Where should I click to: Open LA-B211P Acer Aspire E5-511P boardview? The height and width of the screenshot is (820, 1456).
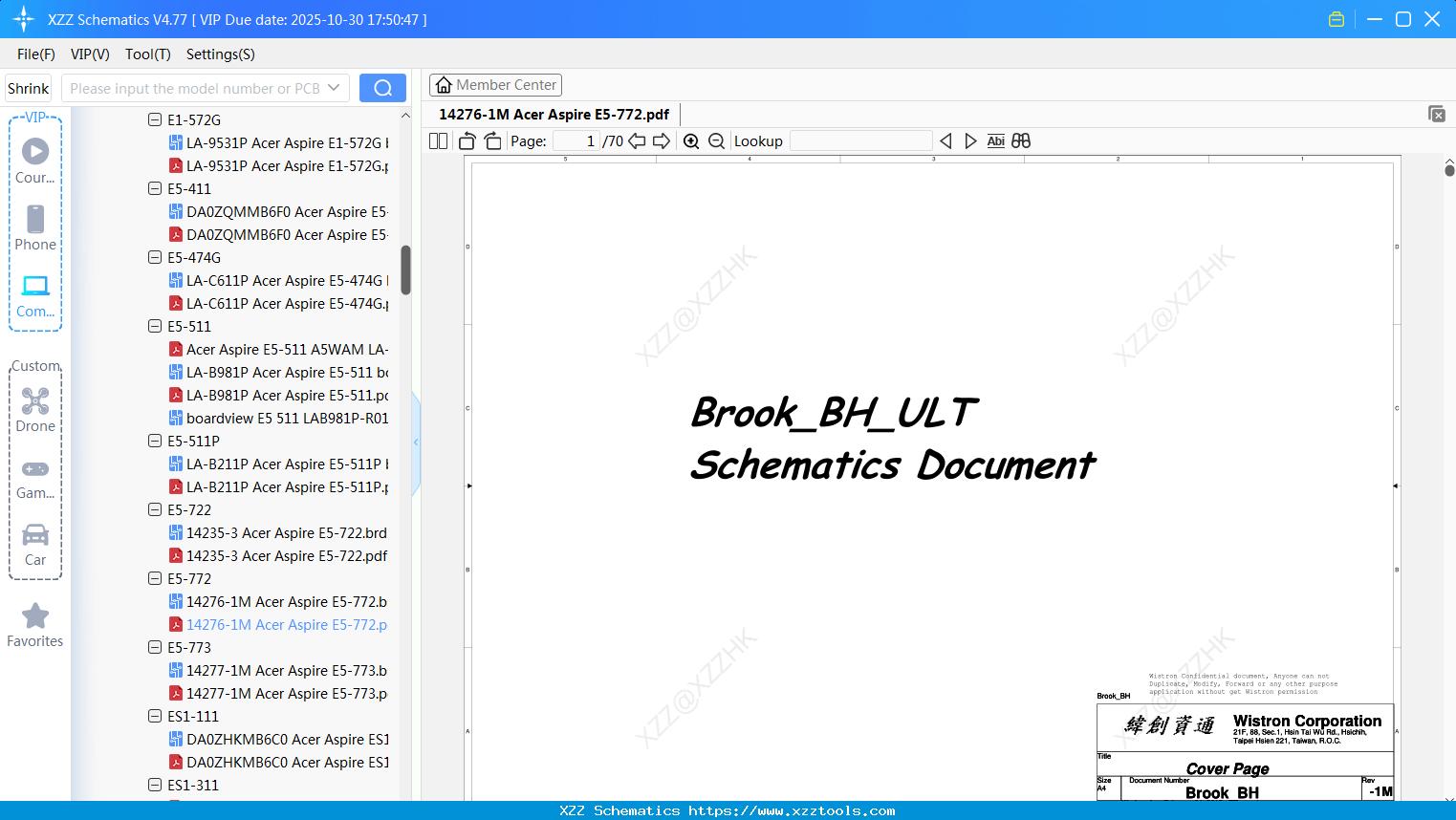click(x=278, y=464)
